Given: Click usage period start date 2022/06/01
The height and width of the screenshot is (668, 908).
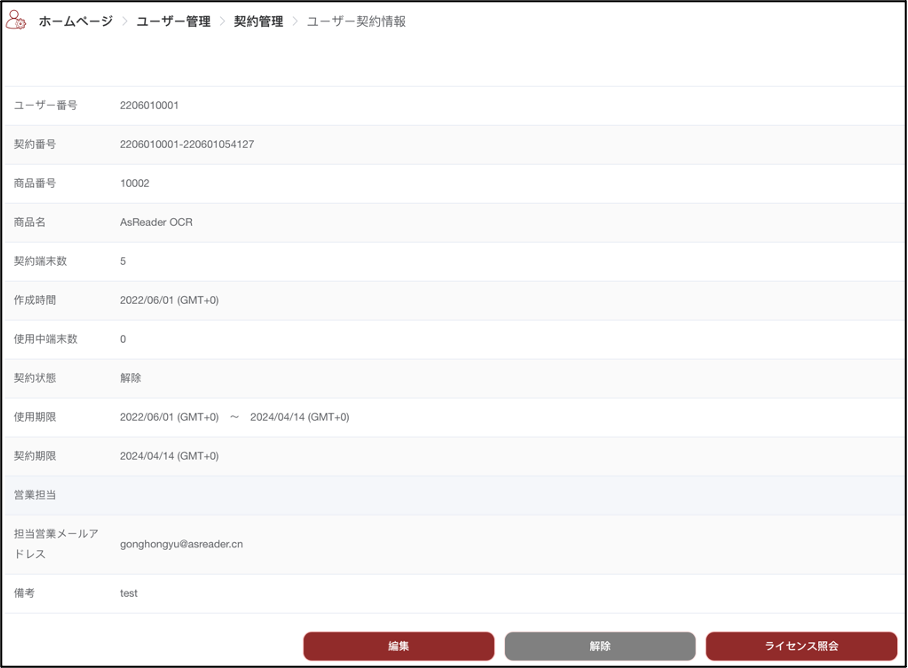Looking at the screenshot, I should pyautogui.click(x=169, y=417).
